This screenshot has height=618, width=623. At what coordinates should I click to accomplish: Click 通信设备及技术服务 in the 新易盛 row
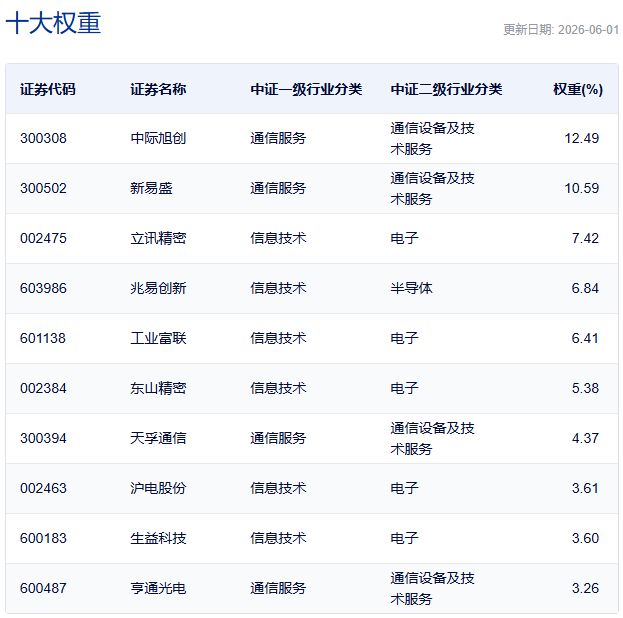click(432, 188)
